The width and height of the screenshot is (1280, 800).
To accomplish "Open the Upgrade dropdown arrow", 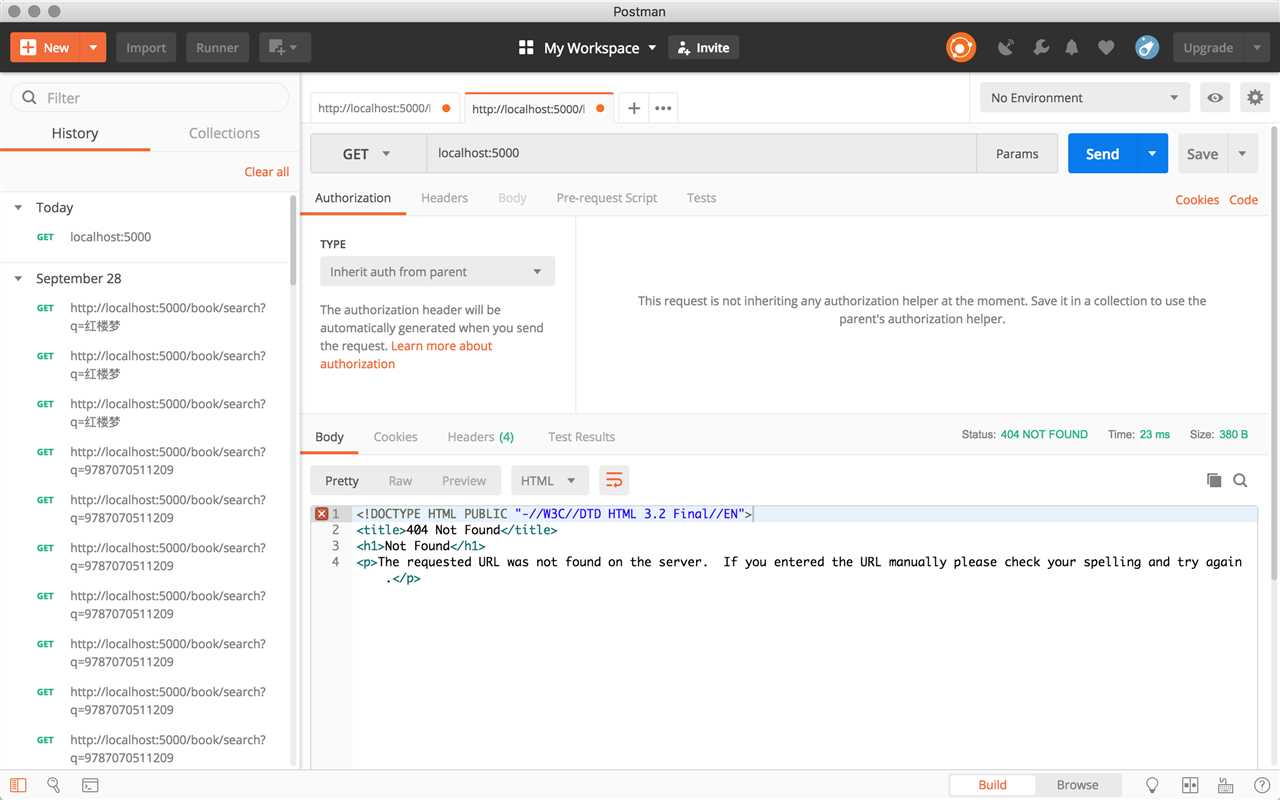I will point(1257,47).
